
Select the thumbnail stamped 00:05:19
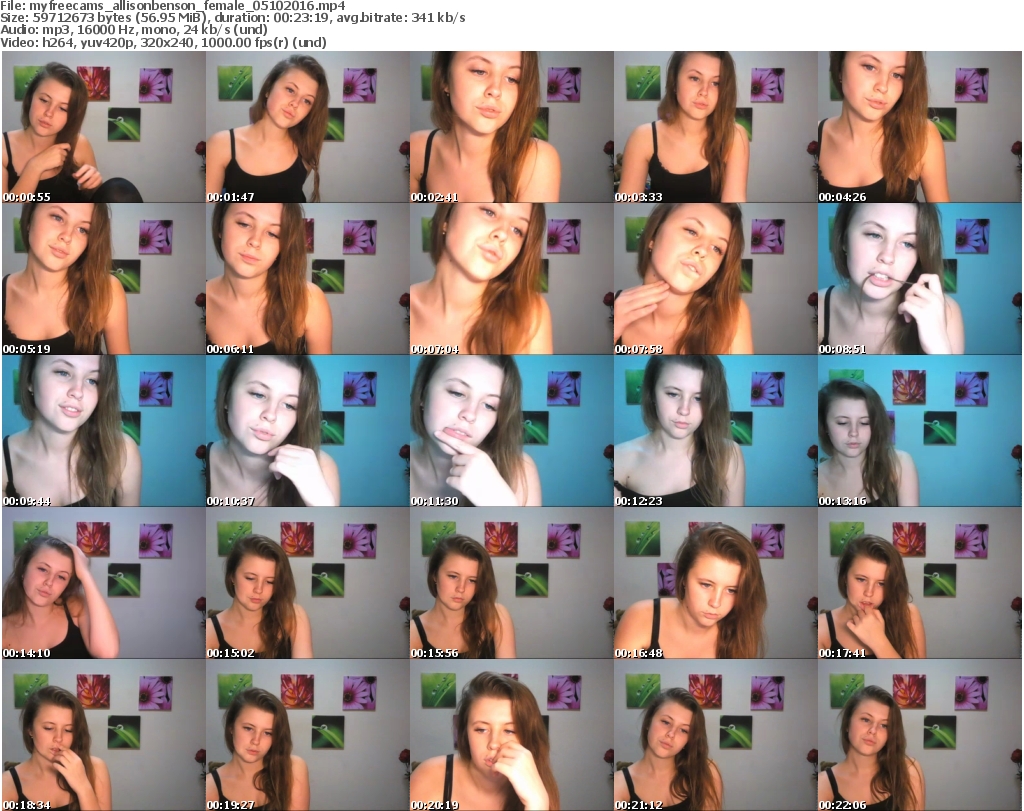pos(102,279)
